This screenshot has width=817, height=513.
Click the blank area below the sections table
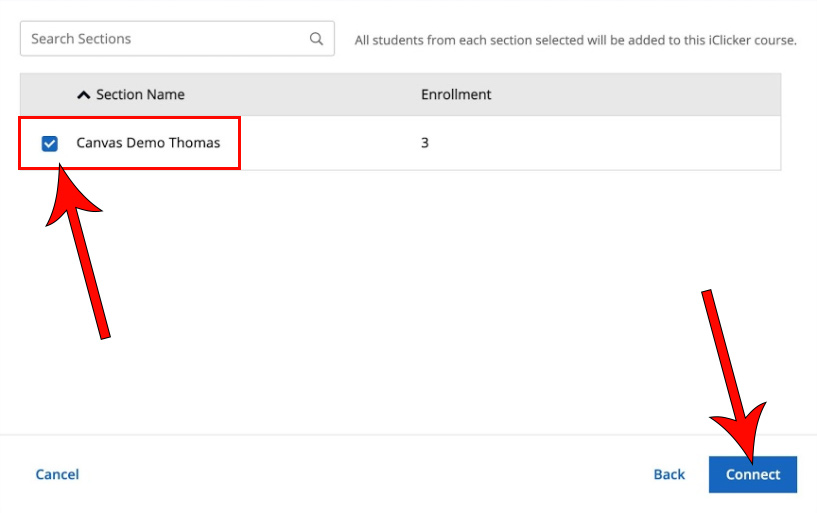click(x=400, y=300)
